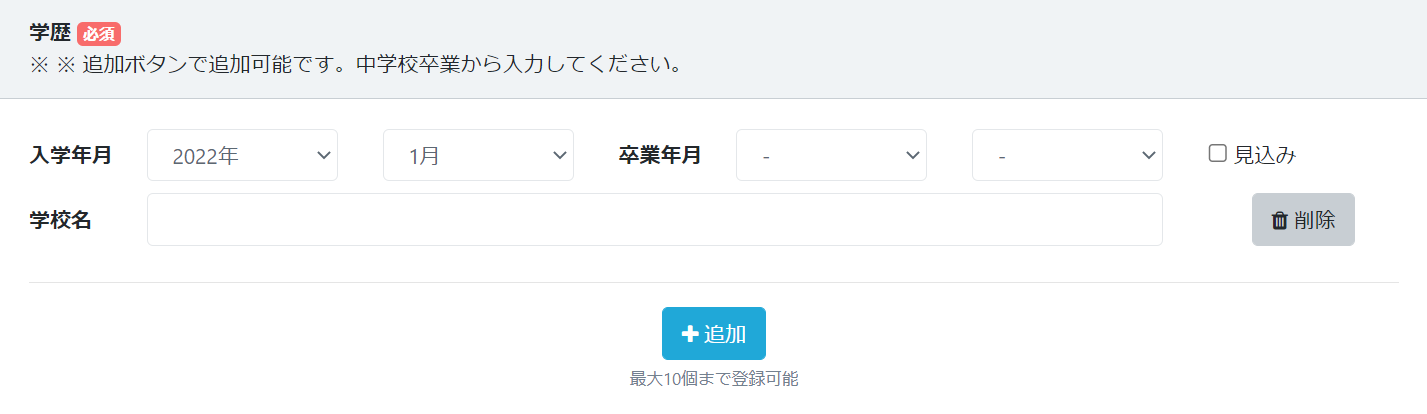Focus the 学校名 text input field

pos(654,220)
